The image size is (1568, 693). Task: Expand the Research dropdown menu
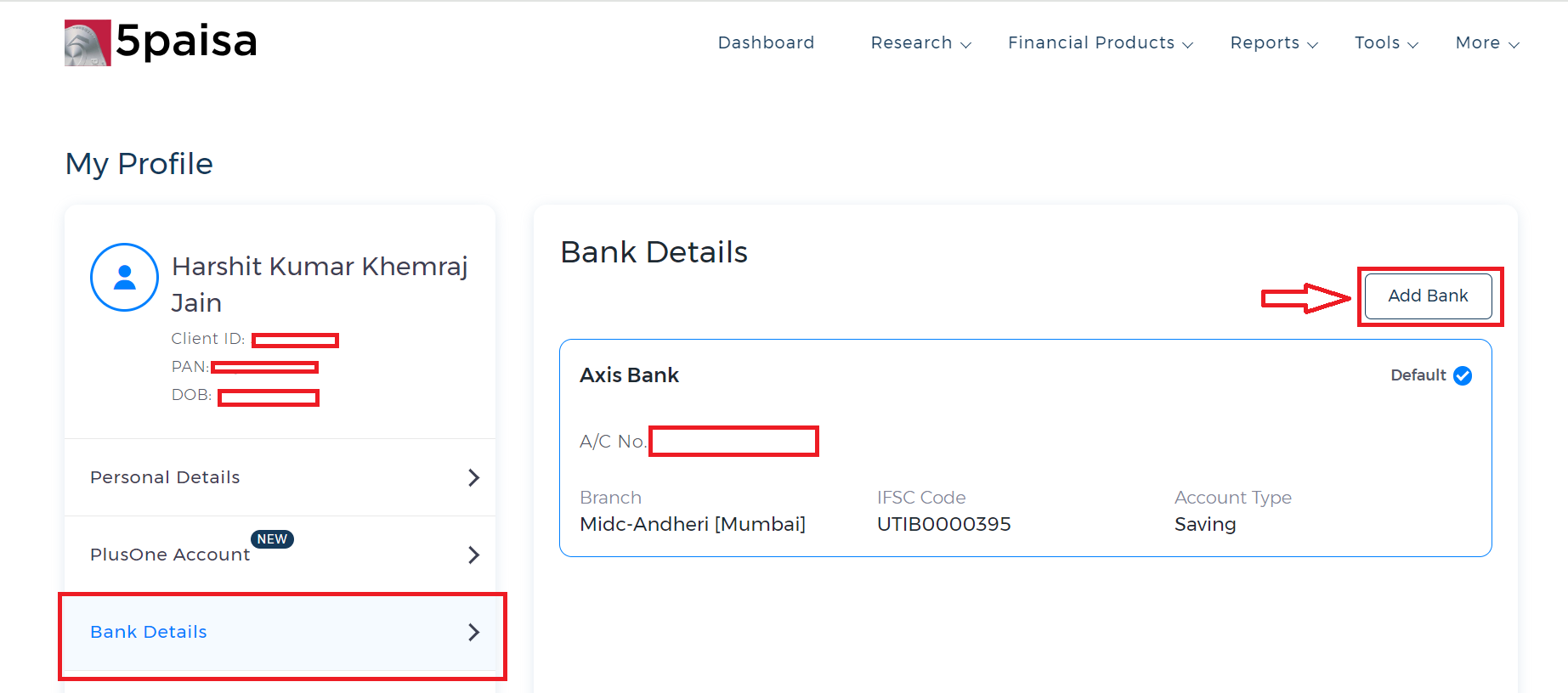tap(920, 42)
